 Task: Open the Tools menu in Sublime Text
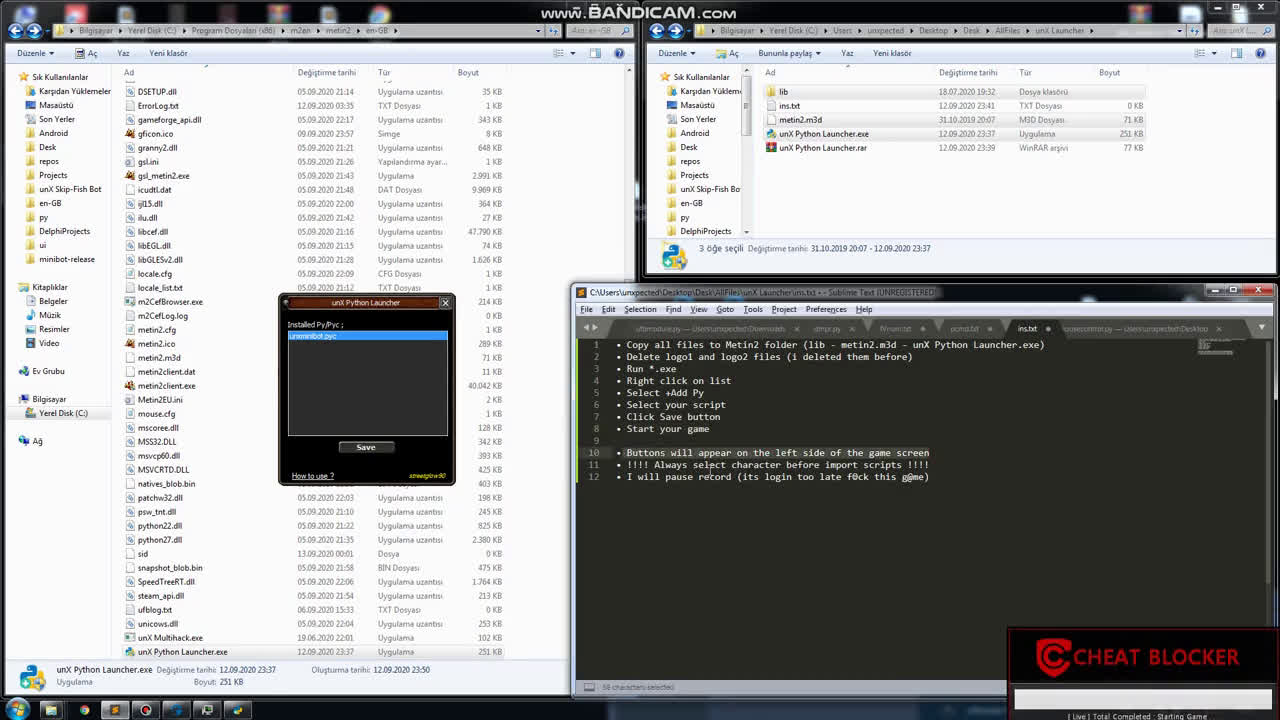753,309
